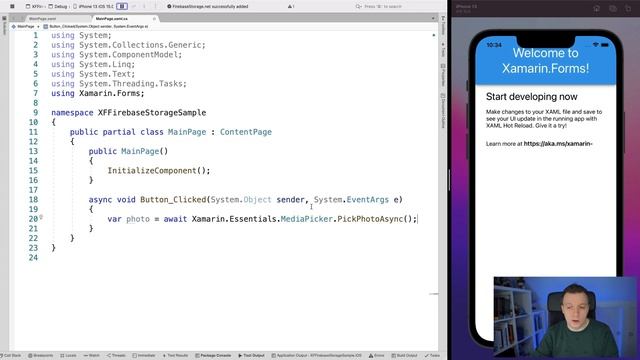Click on 'using Xamarin.Forms;' line
Viewport: 640px width, 360px height.
point(98,93)
